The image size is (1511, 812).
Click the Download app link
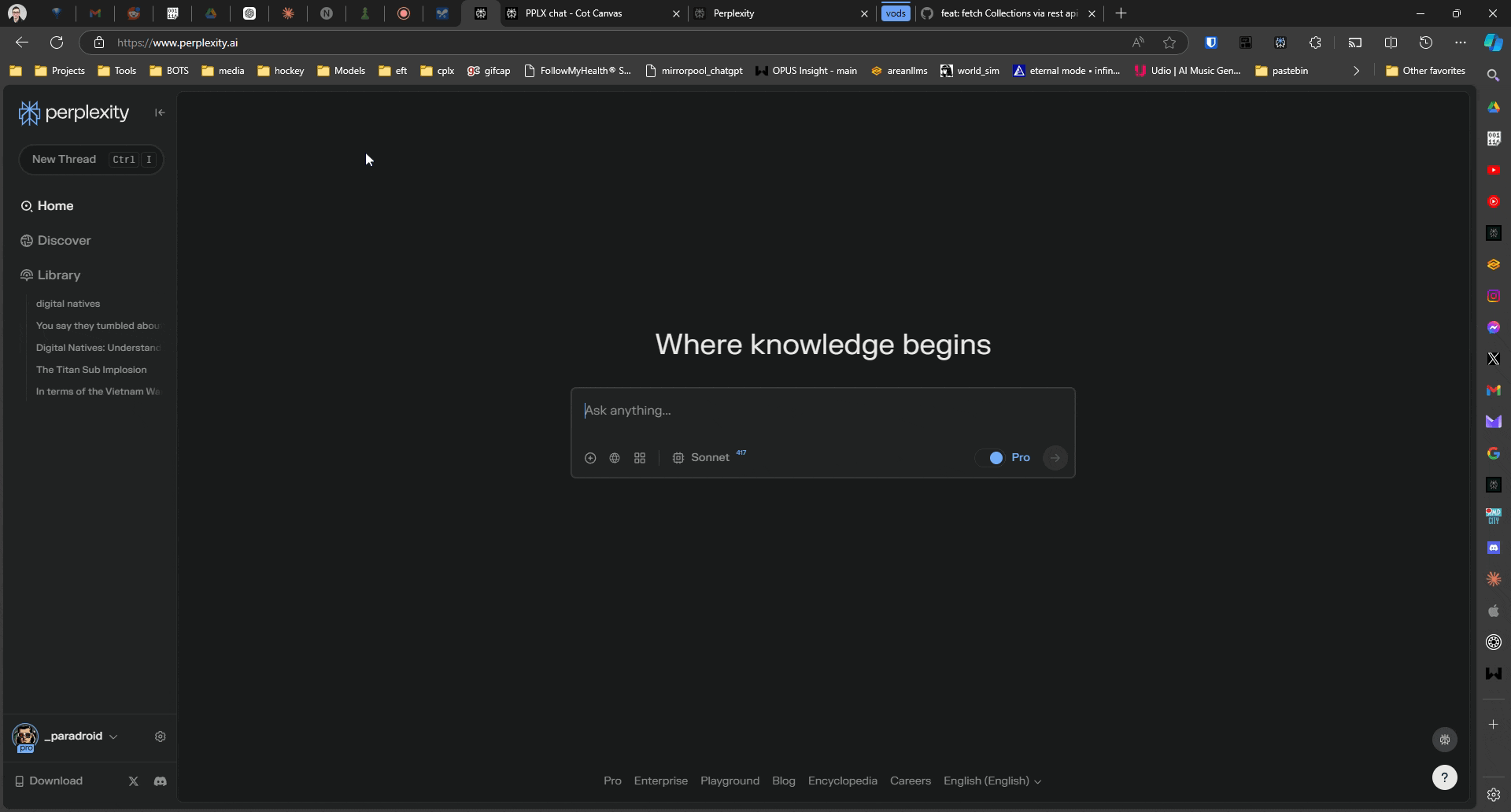pos(49,781)
